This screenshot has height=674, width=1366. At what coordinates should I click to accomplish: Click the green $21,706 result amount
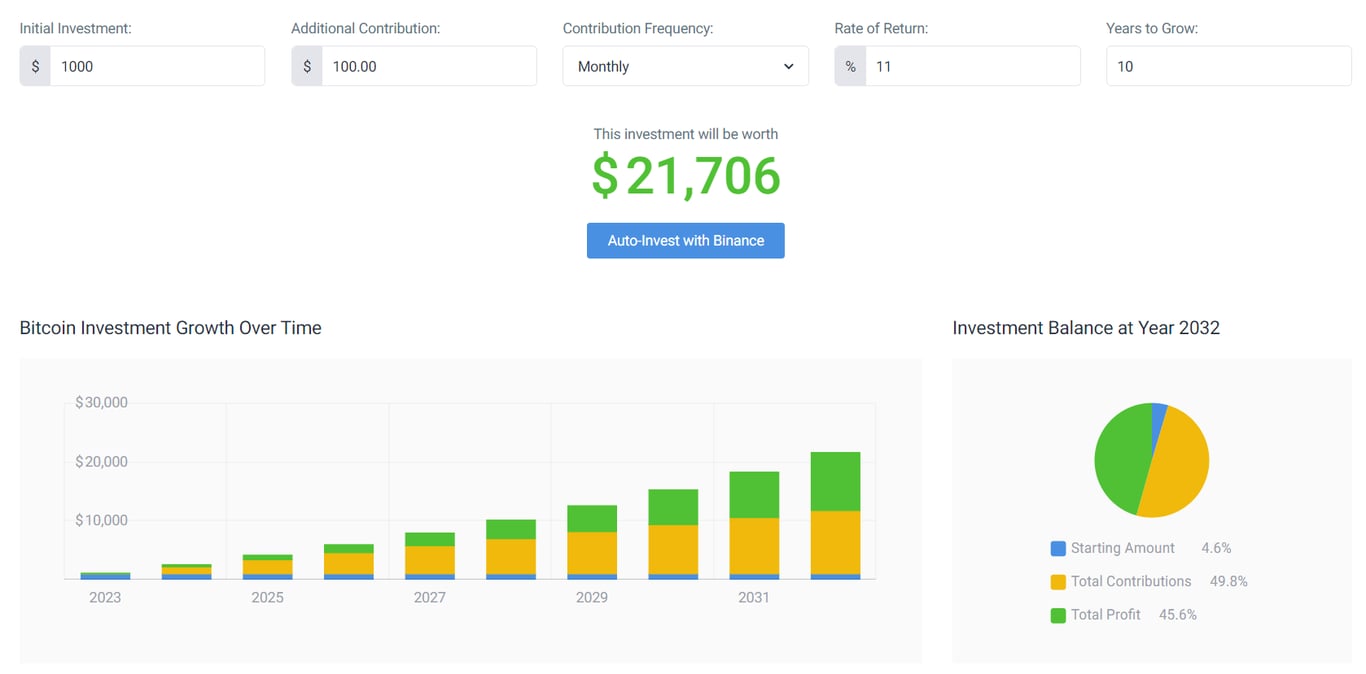click(685, 176)
